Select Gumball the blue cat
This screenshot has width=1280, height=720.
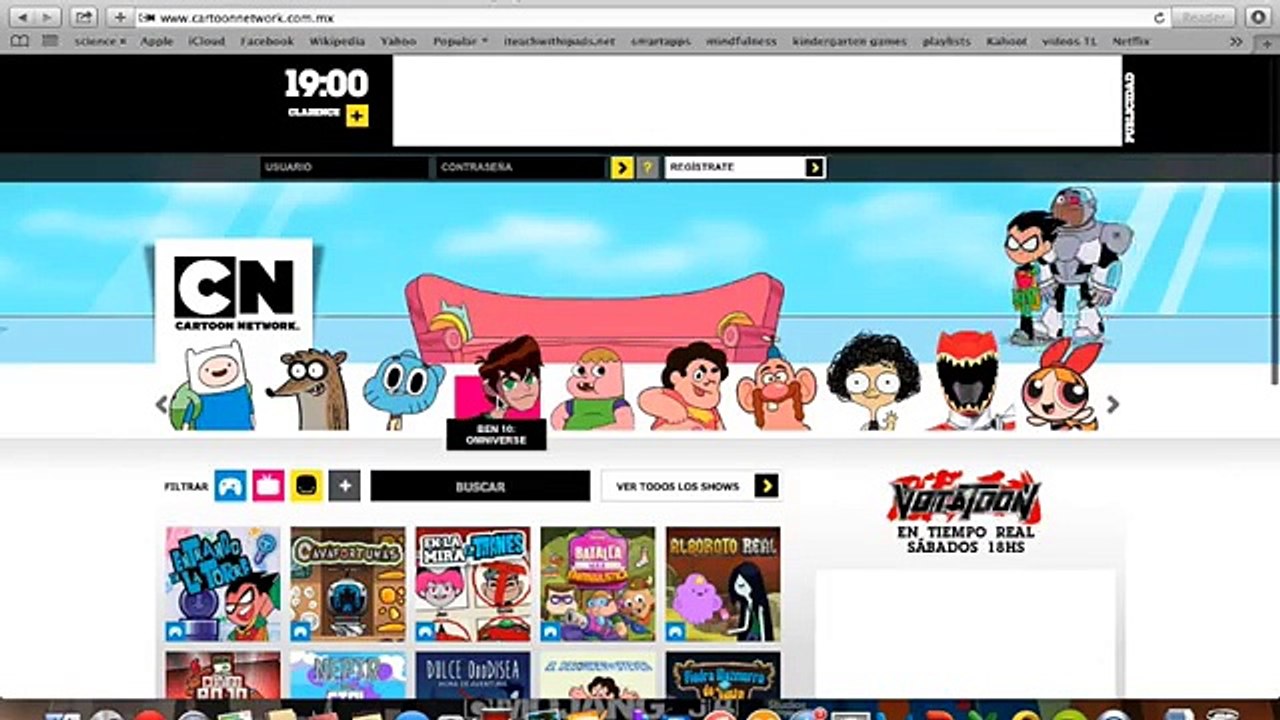point(402,391)
